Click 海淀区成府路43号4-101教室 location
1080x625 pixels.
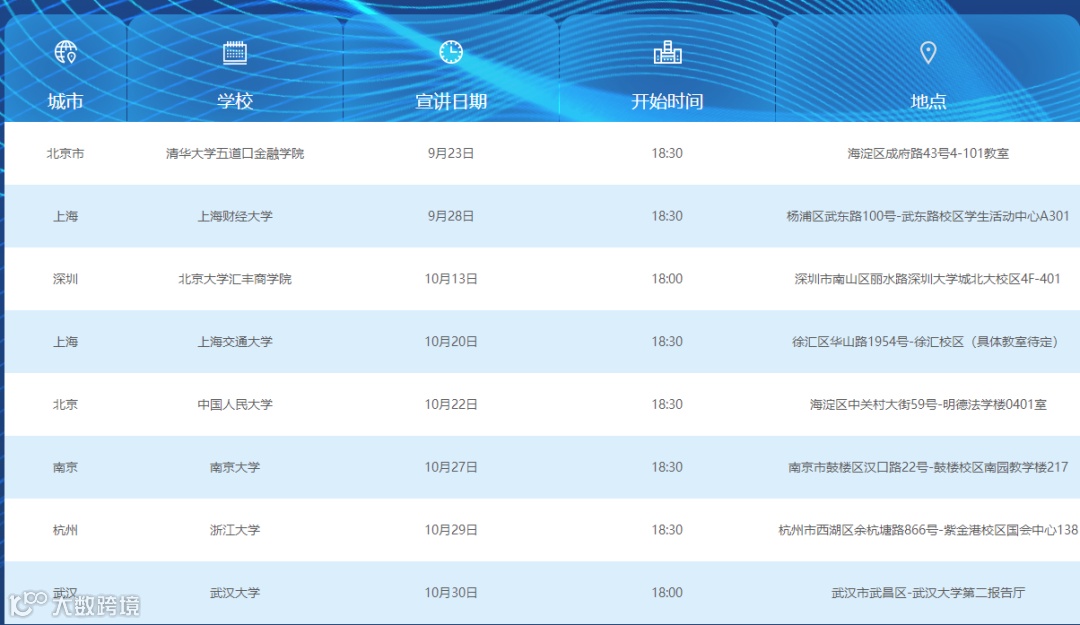[x=928, y=154]
